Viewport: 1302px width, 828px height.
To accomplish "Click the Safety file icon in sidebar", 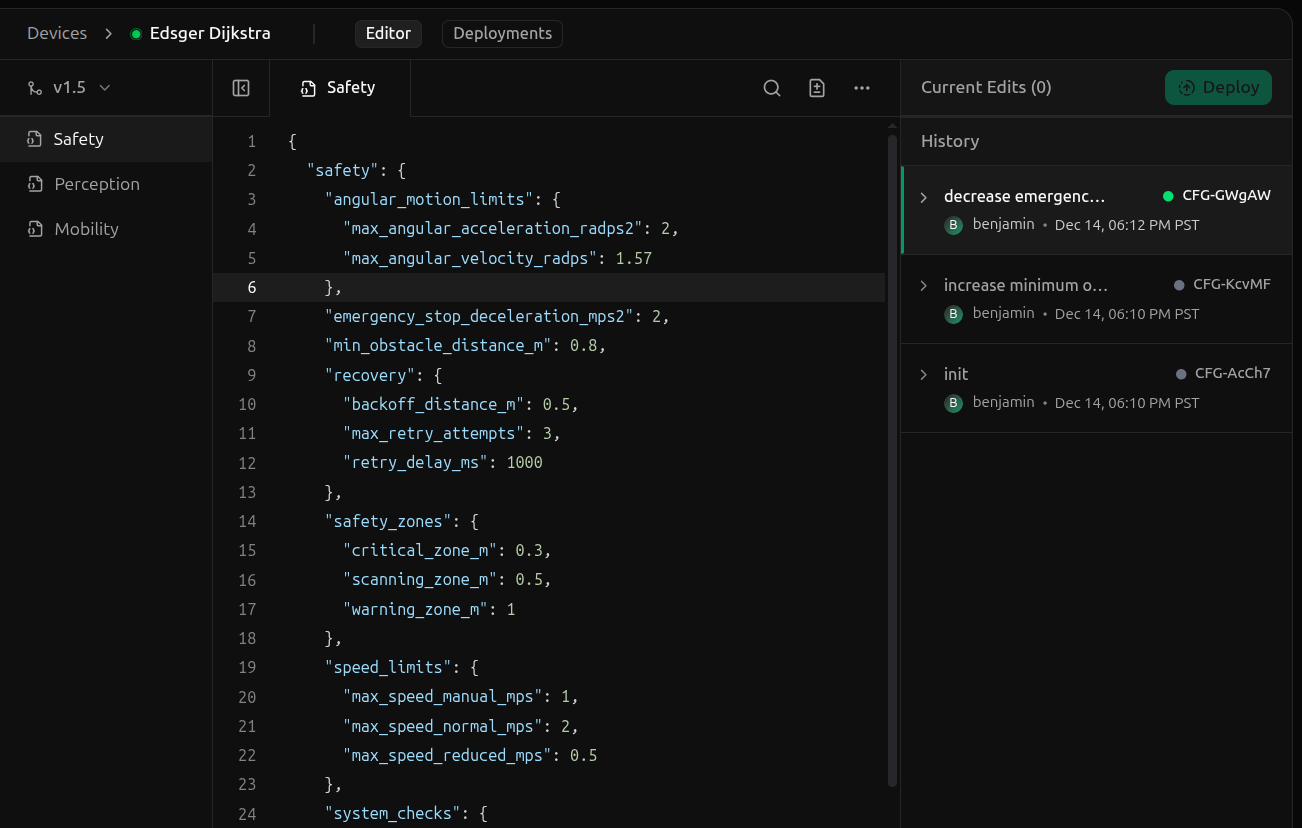I will (35, 139).
